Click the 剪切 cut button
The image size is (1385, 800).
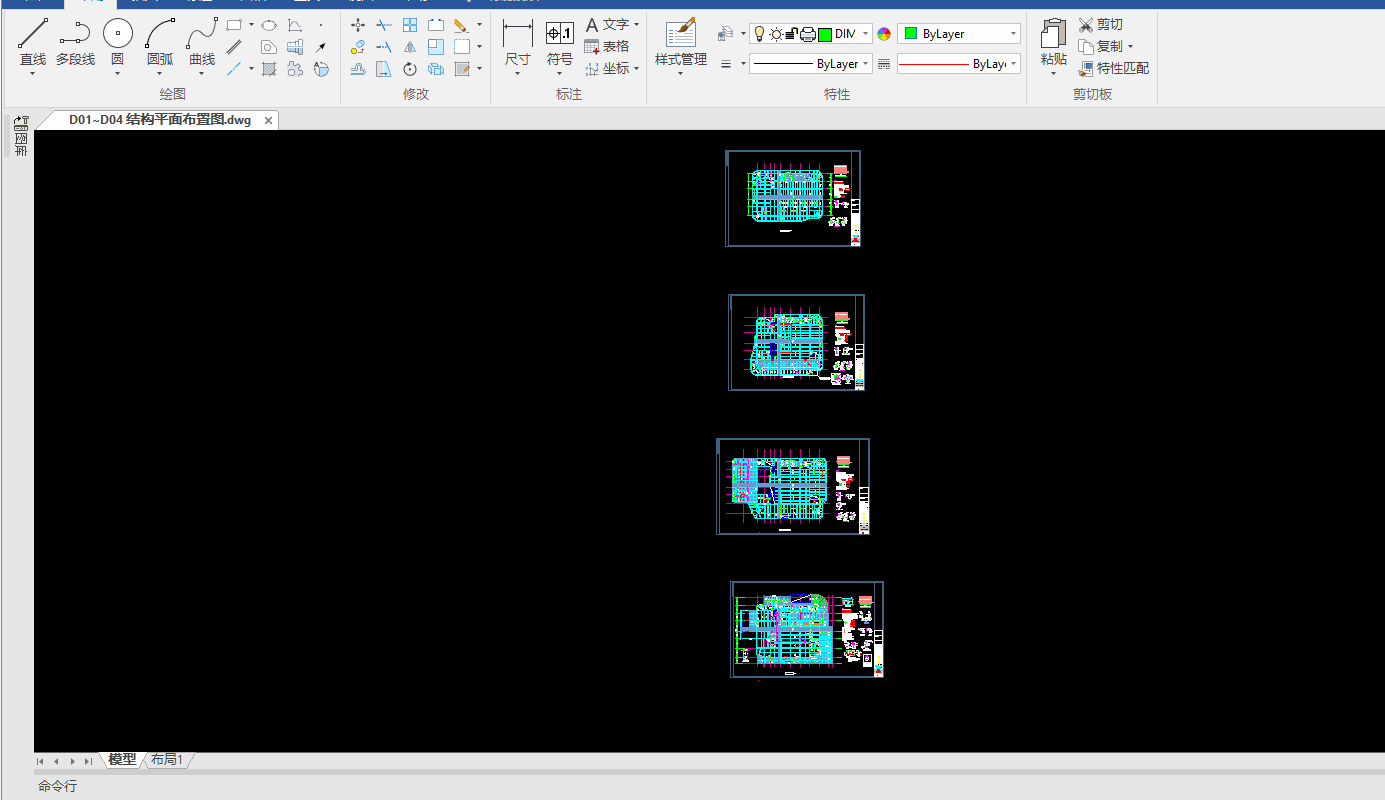(x=1101, y=25)
